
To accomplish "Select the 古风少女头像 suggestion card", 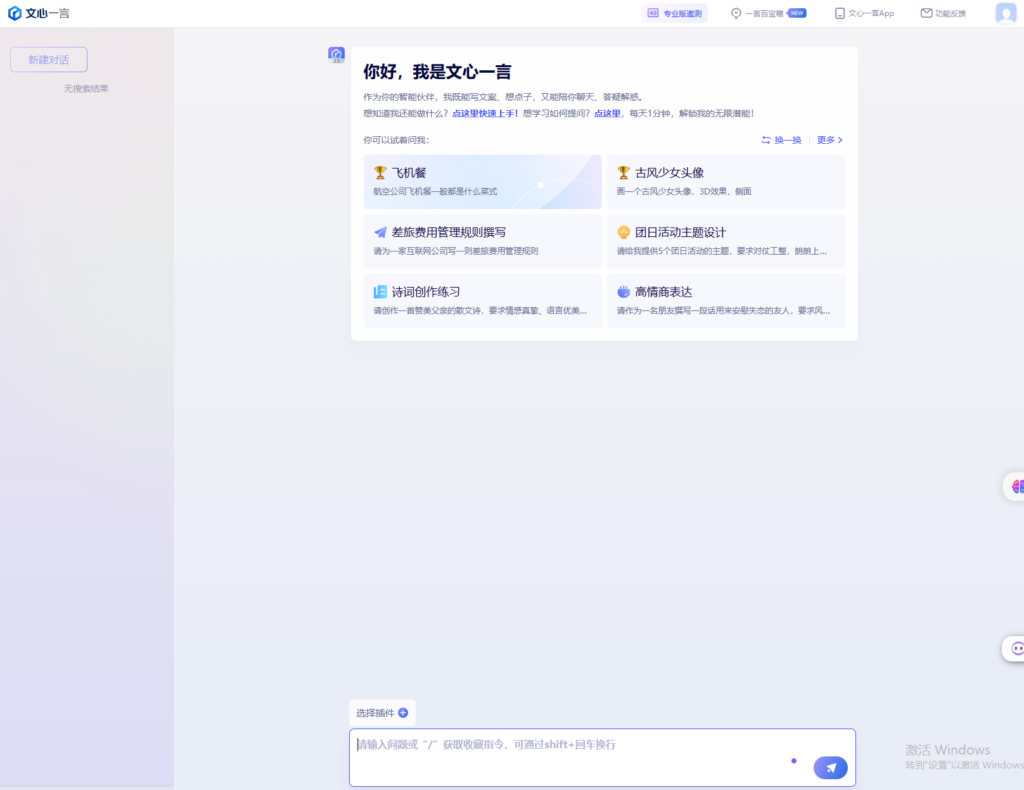I will coord(726,182).
